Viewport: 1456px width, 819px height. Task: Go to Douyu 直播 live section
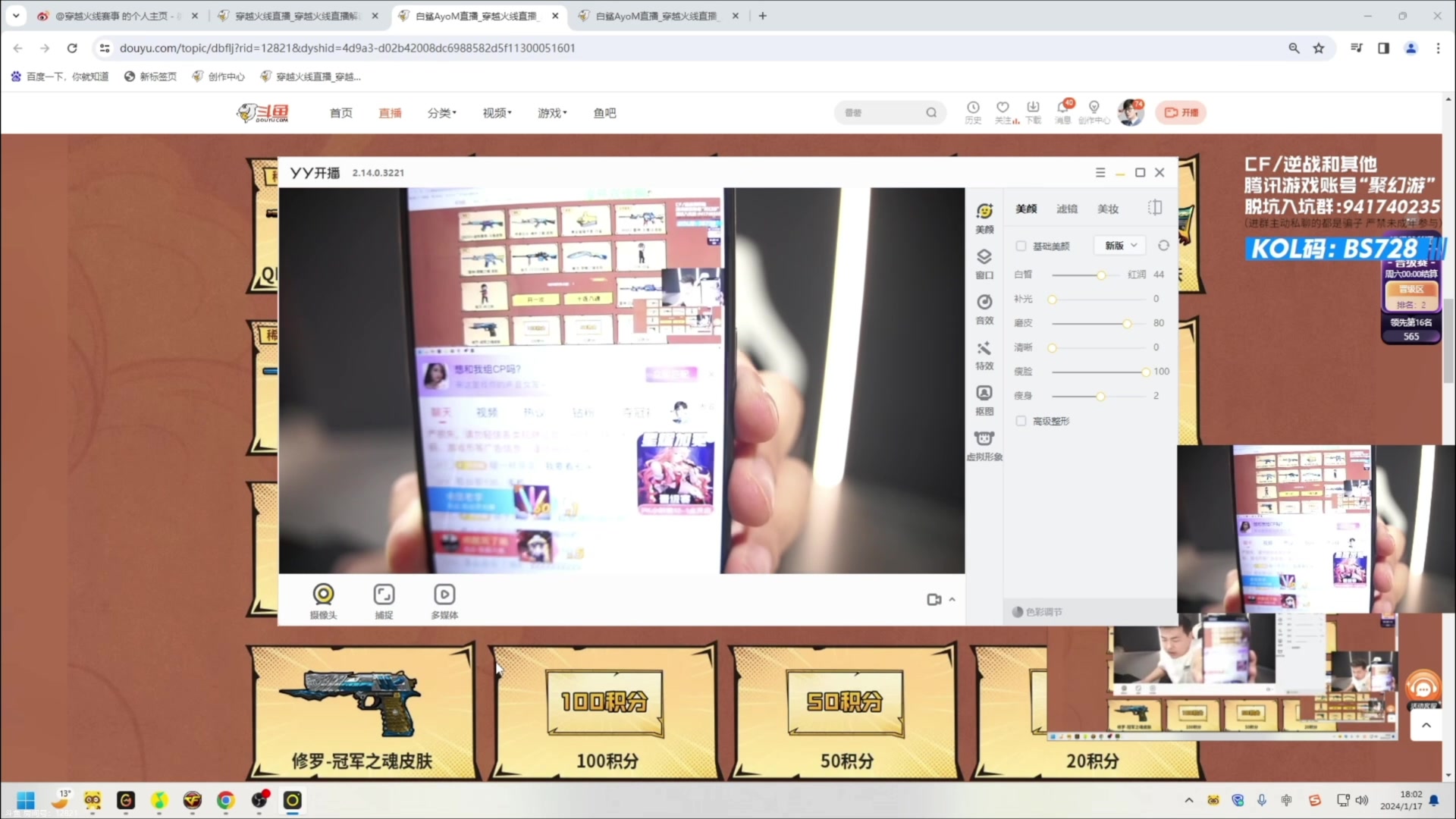click(x=390, y=113)
